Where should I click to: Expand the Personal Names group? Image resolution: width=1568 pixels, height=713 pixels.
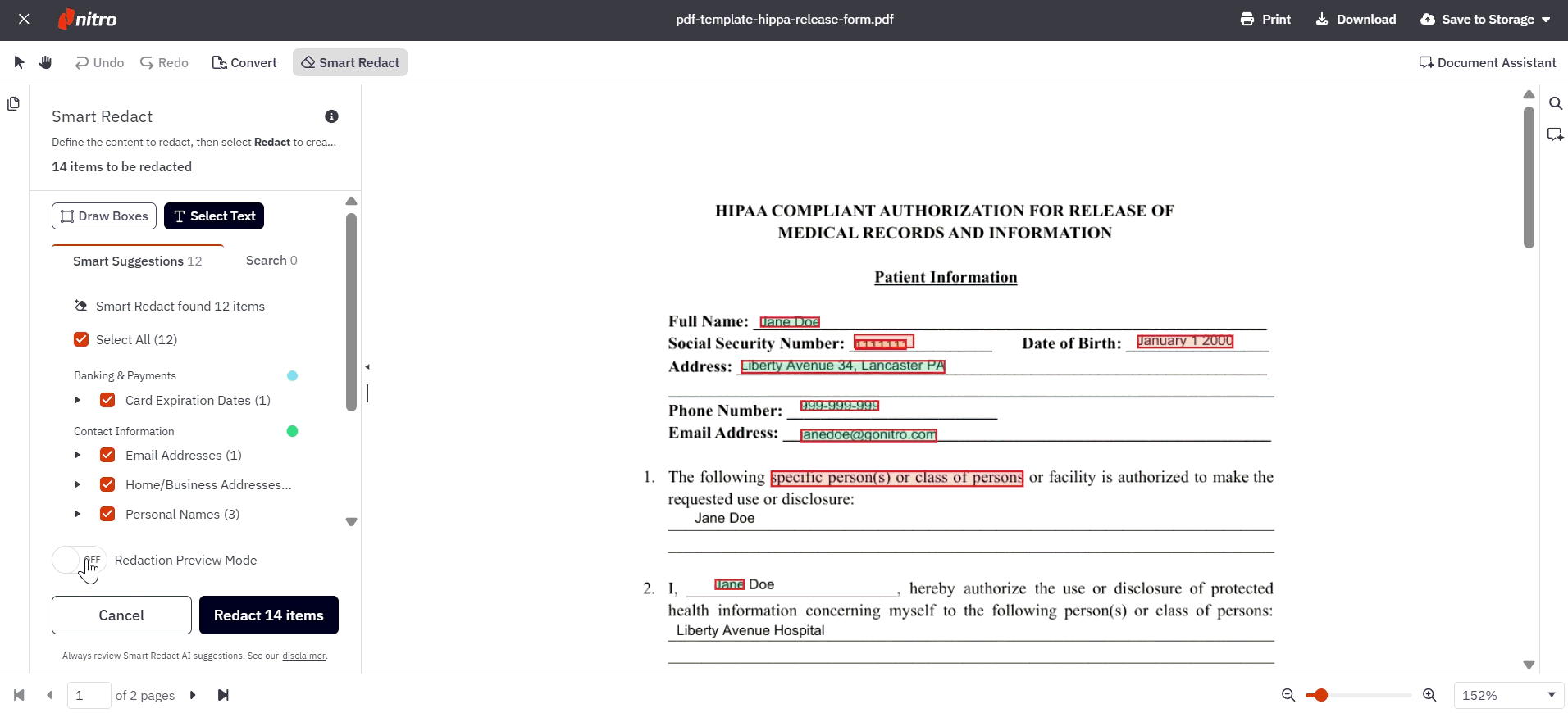point(78,515)
